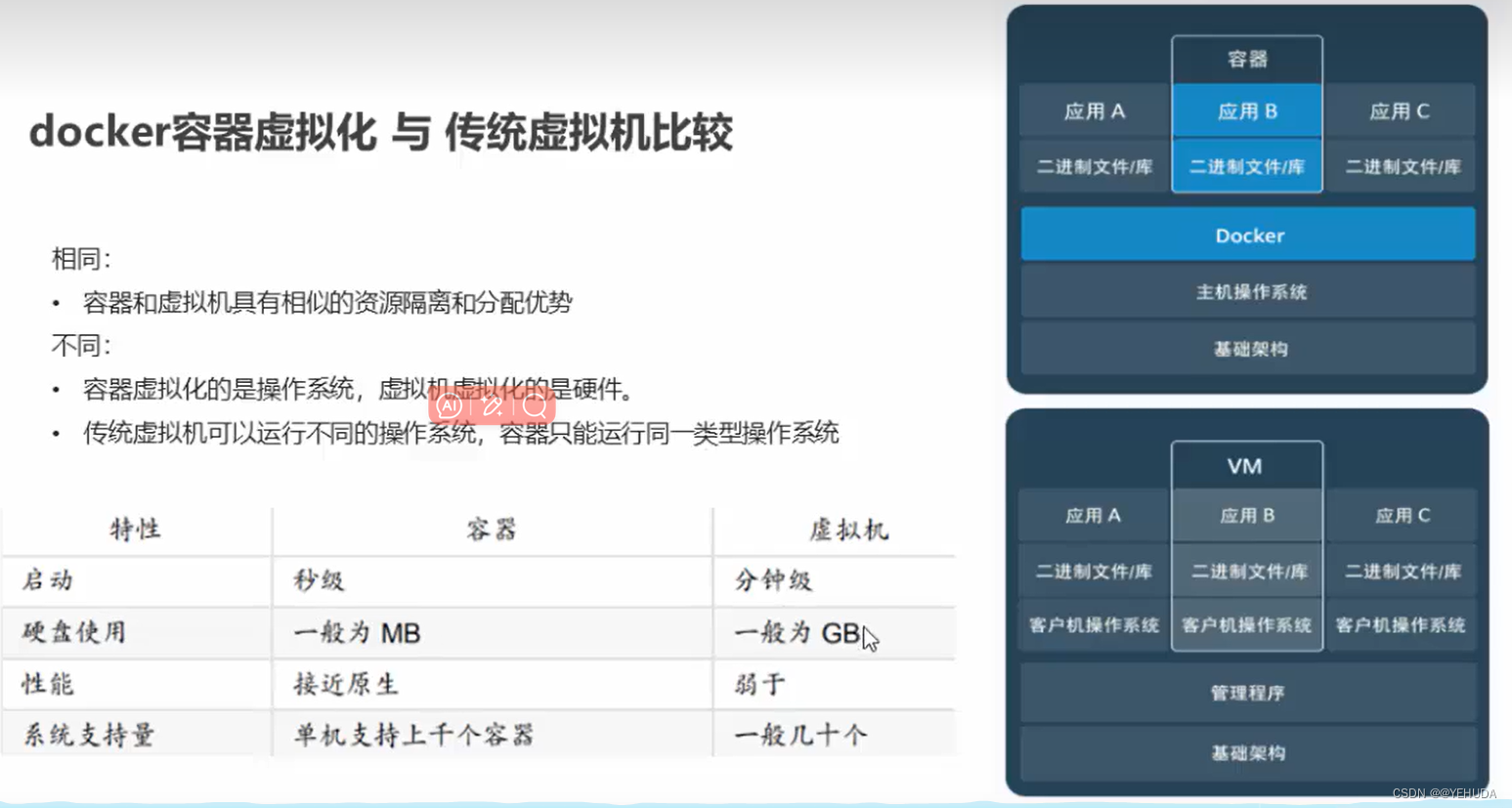Click the '启动' row label
This screenshot has height=808, width=1512.
coord(48,580)
